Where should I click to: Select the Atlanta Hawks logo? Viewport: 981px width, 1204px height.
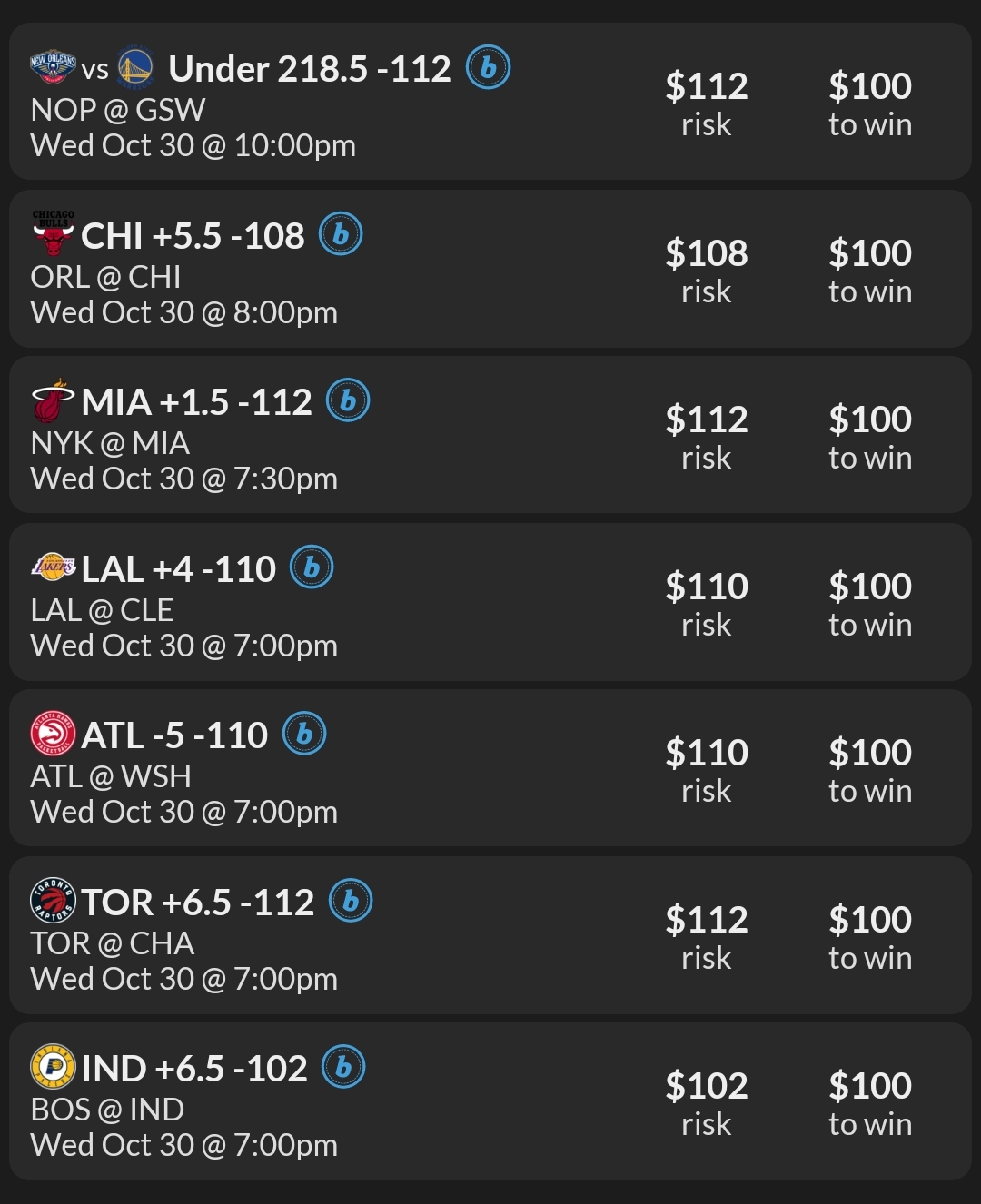pyautogui.click(x=53, y=735)
